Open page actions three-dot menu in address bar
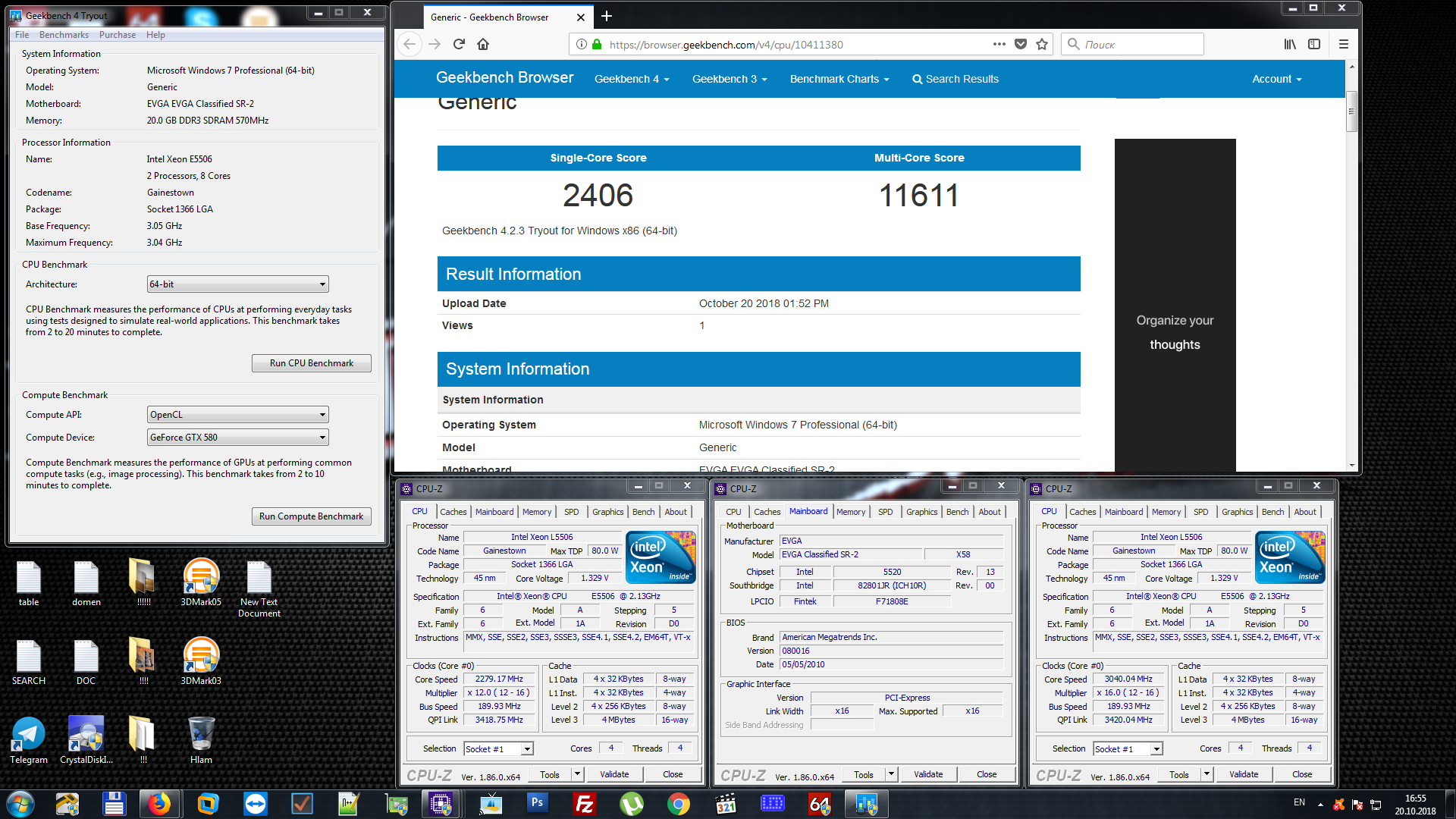Viewport: 1456px width, 819px height. pos(999,44)
